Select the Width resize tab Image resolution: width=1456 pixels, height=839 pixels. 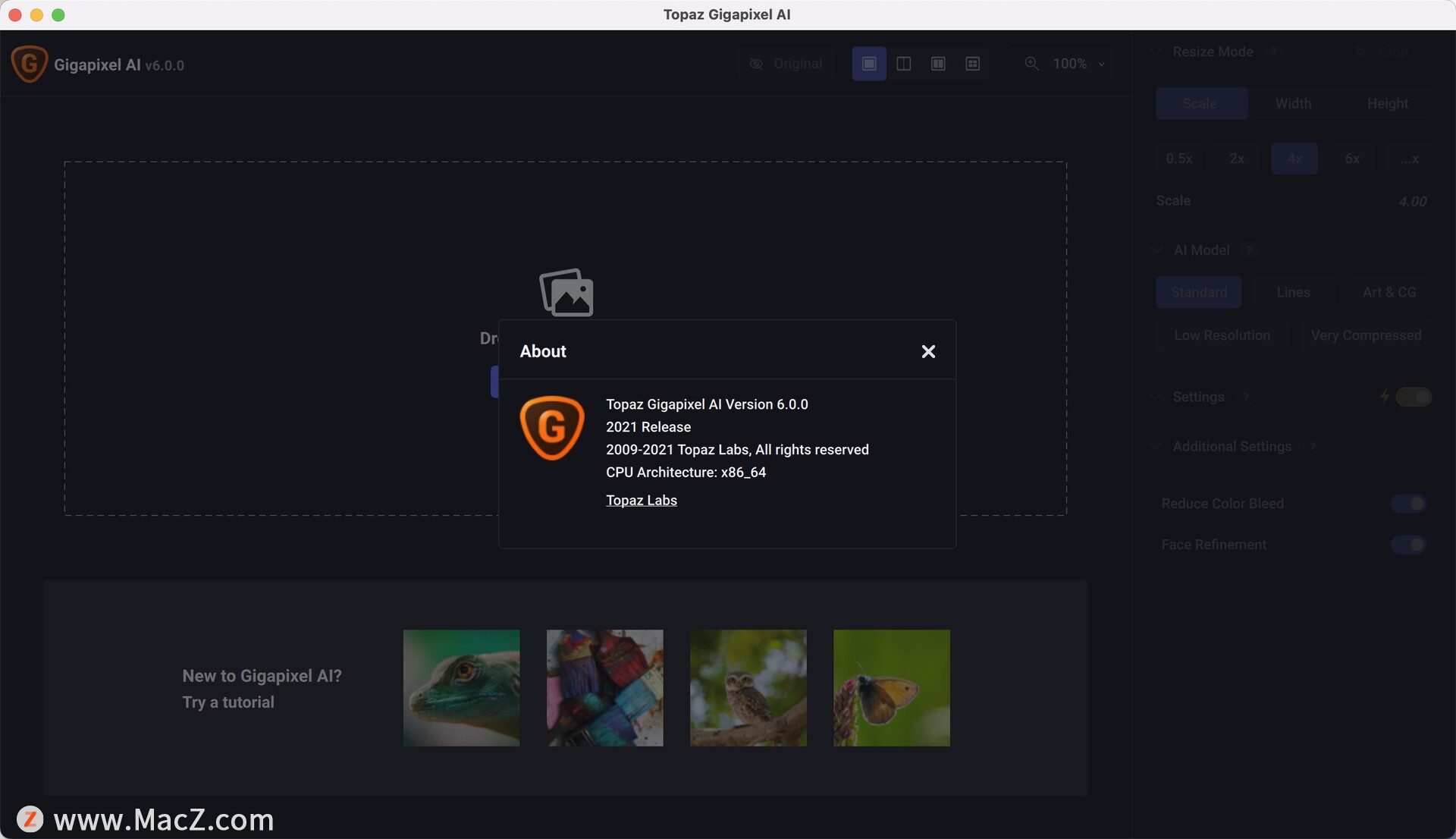pos(1293,103)
